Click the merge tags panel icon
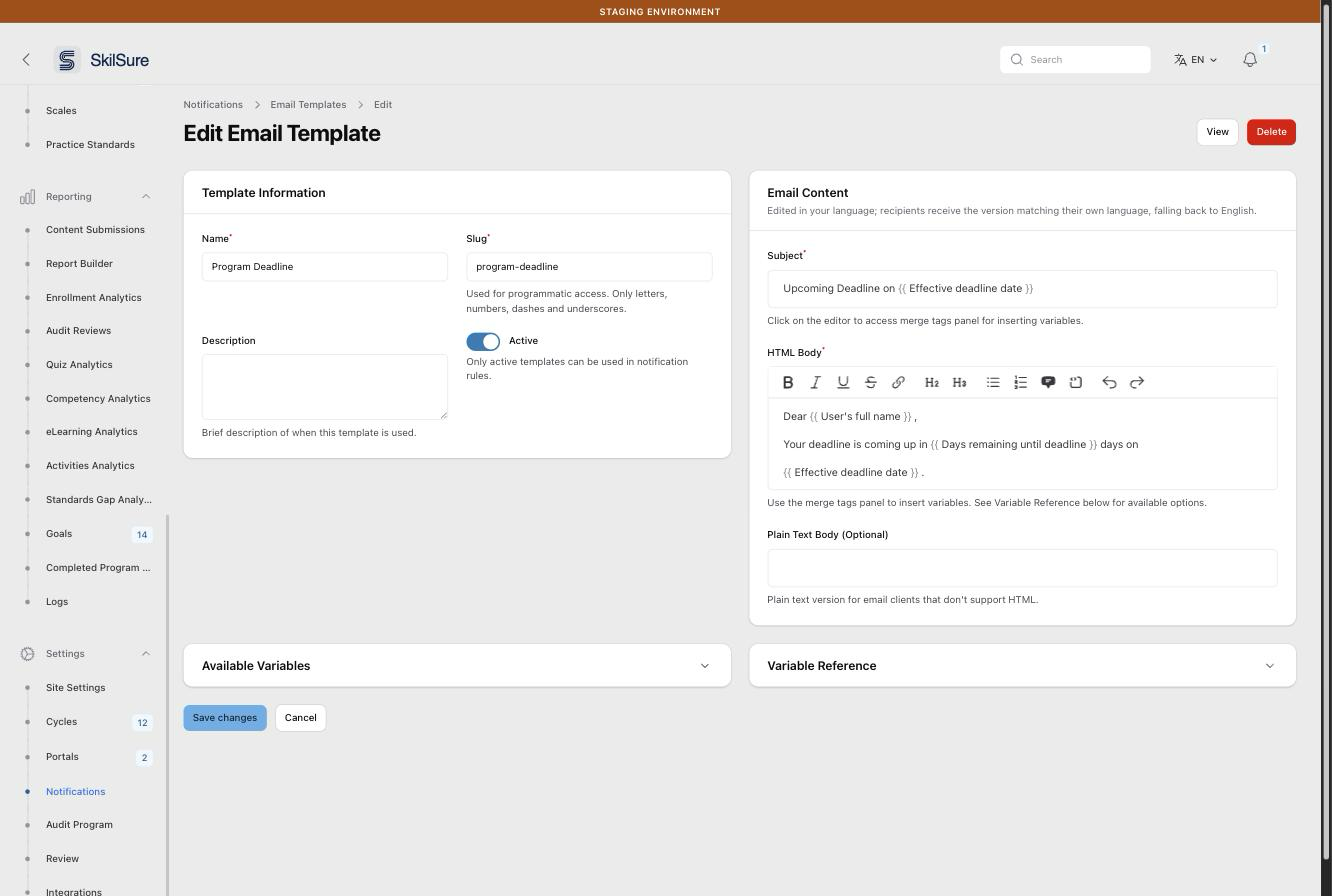This screenshot has width=1332, height=896. click(1076, 382)
